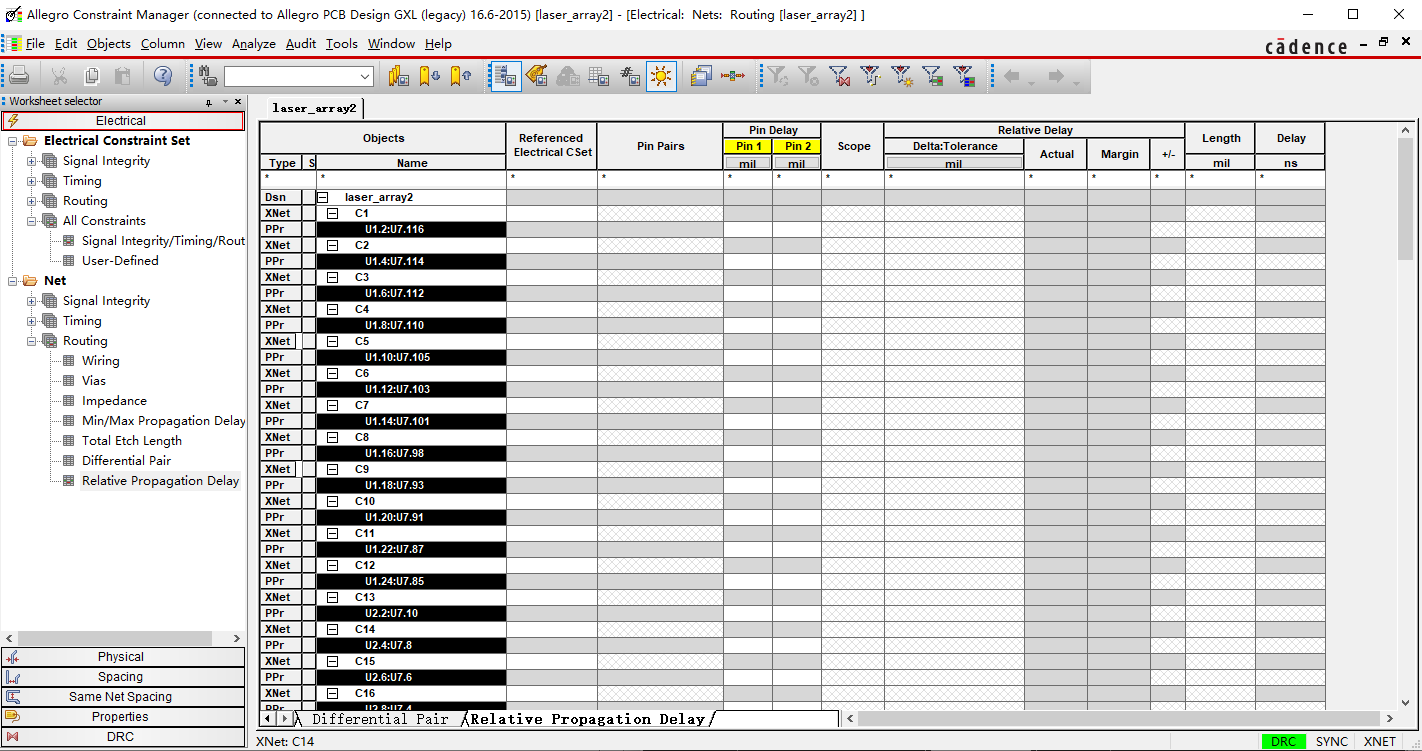Click the worksheet horizontal scrollbar
The width and height of the screenshot is (1422, 751).
(1120, 719)
